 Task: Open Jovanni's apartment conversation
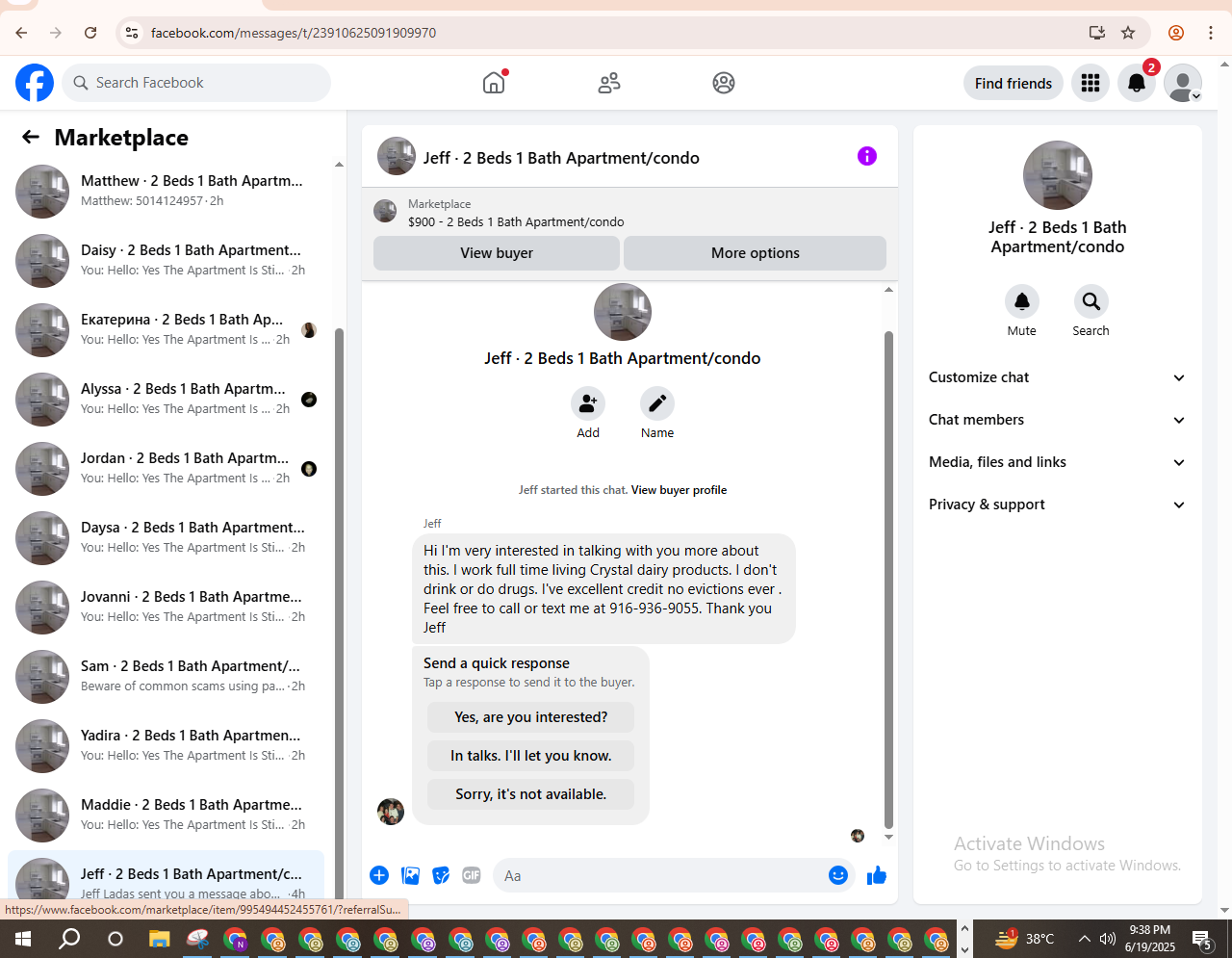(166, 607)
